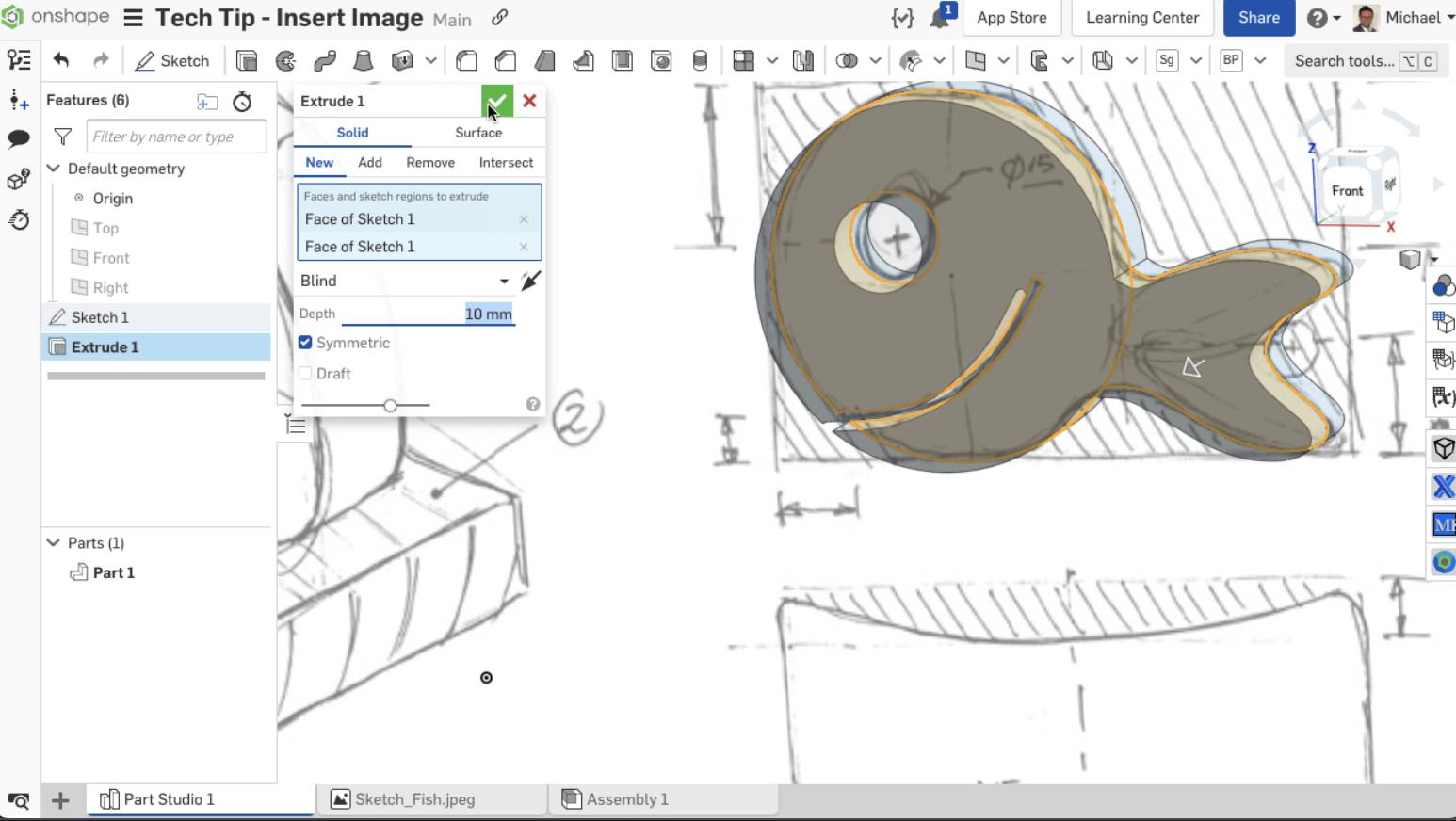Click the Depth value field showing 10 mm

click(x=488, y=314)
